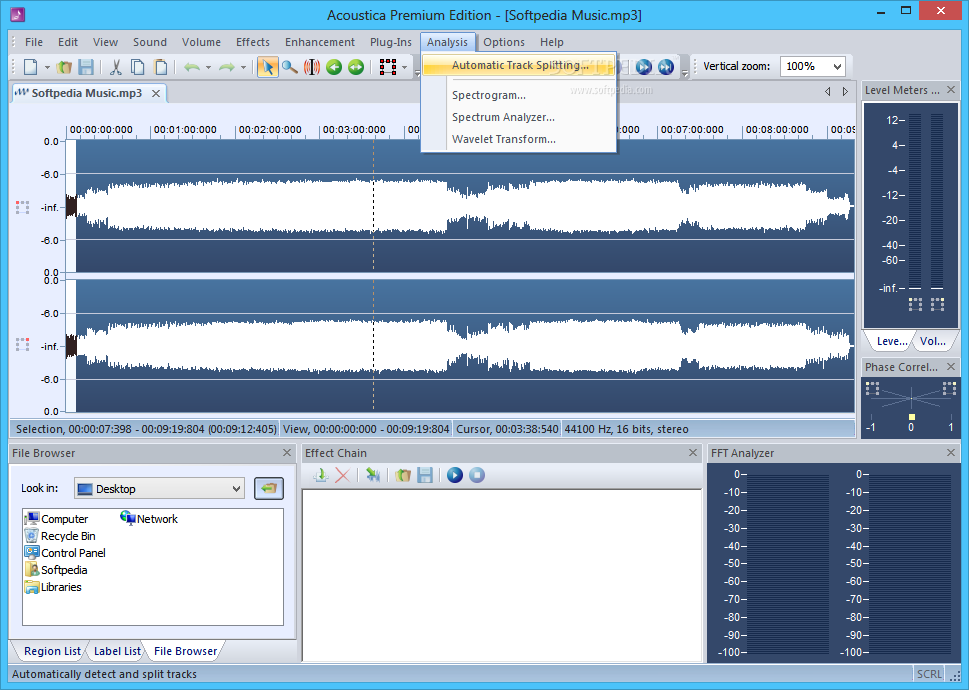Expand the Undo history dropdown arrow
This screenshot has height=690, width=969.
(208, 67)
